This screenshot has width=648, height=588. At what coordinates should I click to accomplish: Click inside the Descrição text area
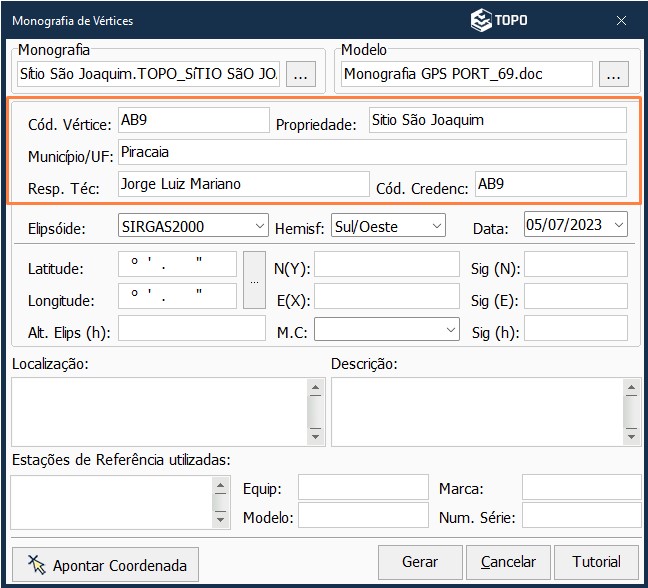point(477,412)
